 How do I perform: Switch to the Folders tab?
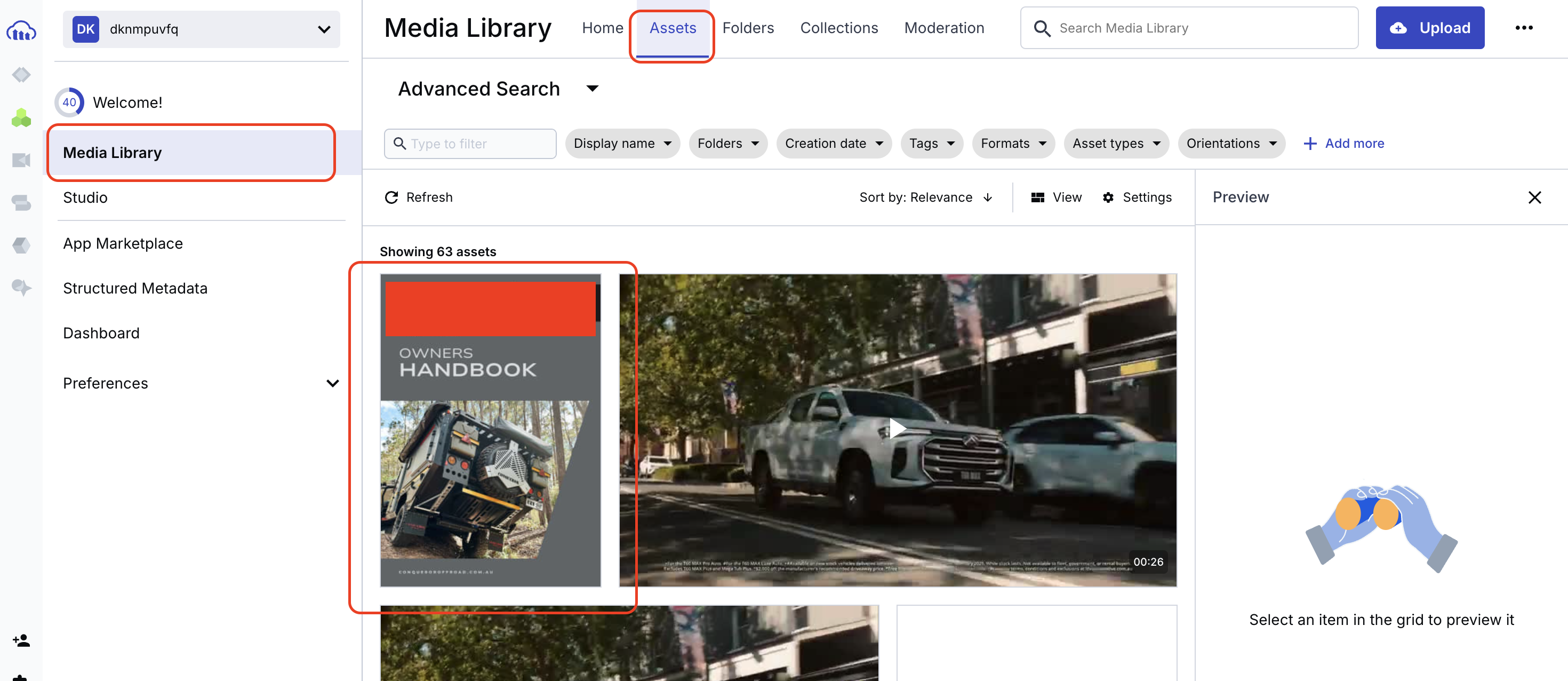(x=748, y=28)
